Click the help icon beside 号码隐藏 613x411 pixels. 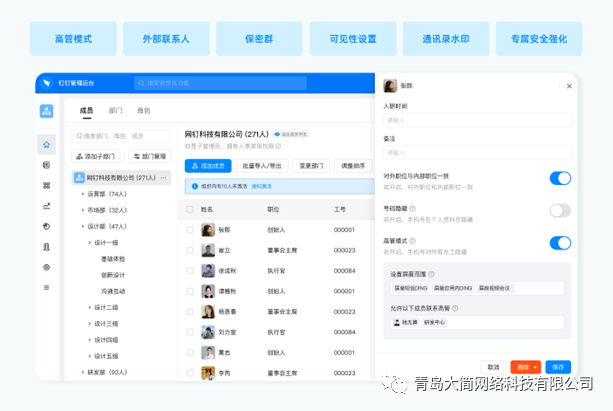[412, 208]
